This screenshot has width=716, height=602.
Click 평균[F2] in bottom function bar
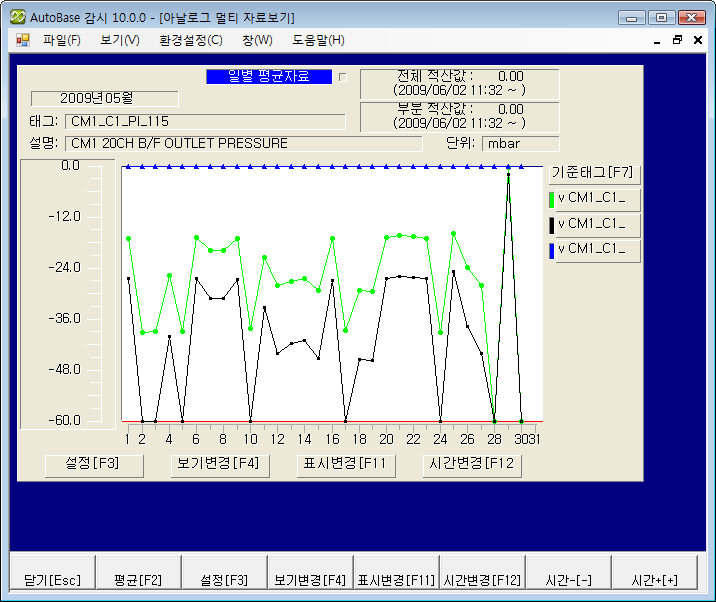point(138,573)
